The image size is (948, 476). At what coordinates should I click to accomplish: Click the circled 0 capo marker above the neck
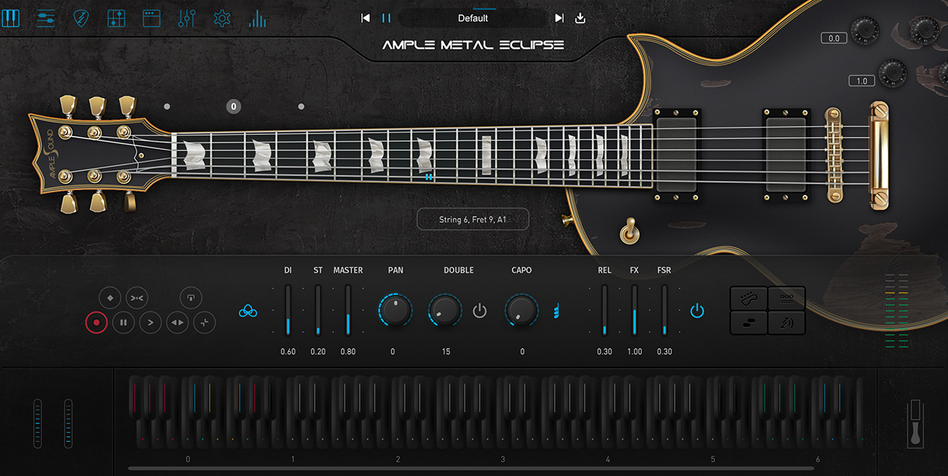(x=234, y=106)
